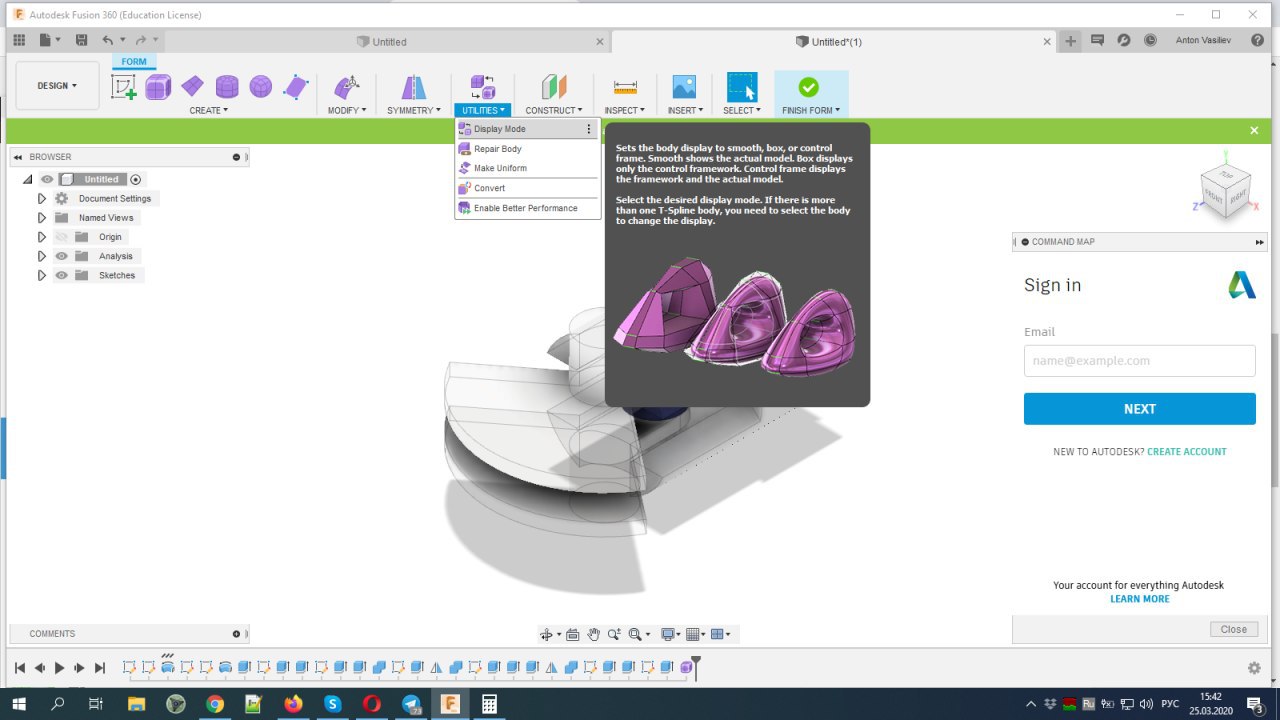
Task: Open the calculator app in taskbar
Action: (x=489, y=704)
